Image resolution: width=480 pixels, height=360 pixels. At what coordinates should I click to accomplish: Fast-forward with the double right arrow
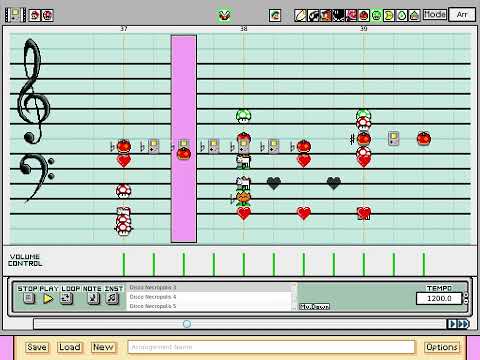[x=463, y=324]
